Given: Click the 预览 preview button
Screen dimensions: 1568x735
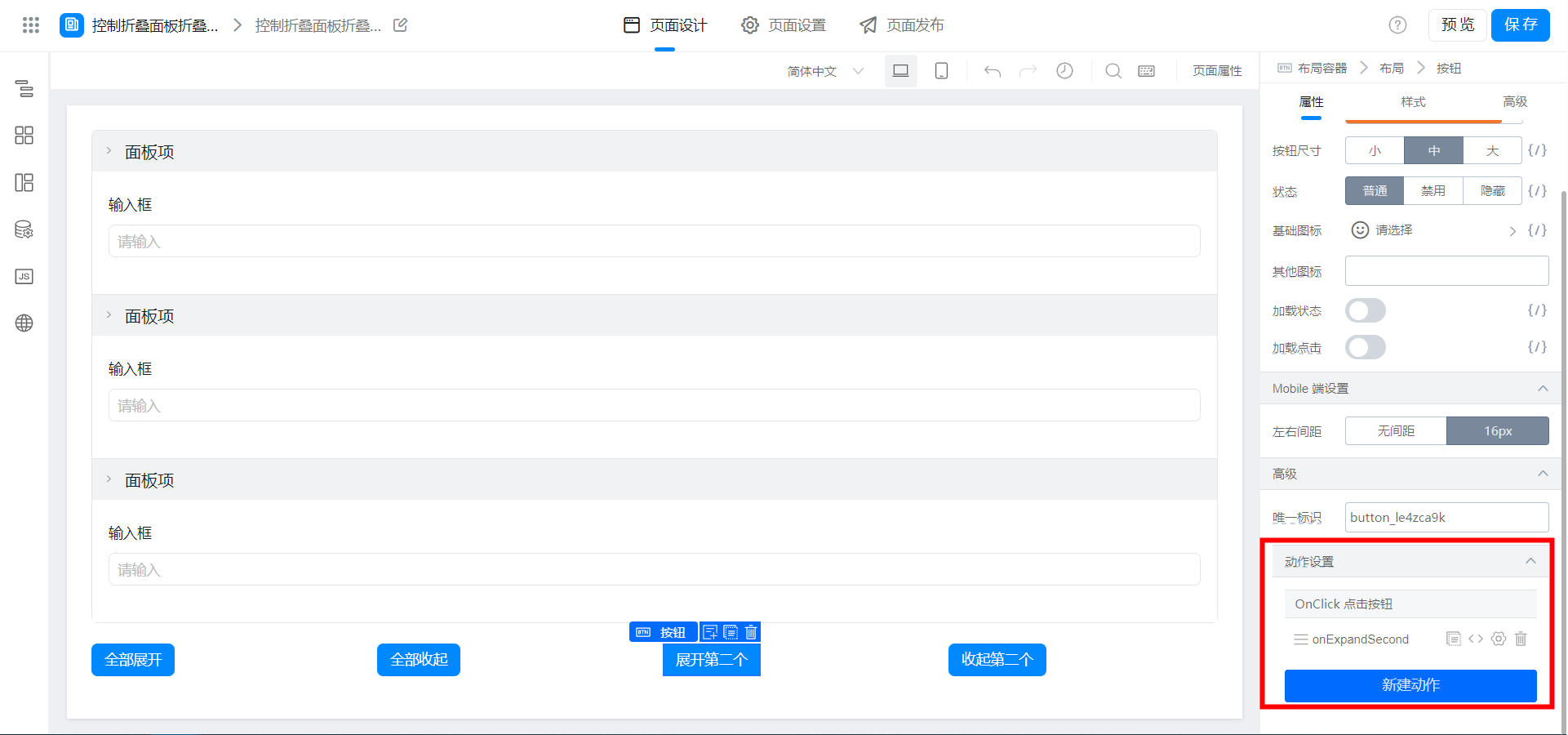Looking at the screenshot, I should coord(1458,25).
